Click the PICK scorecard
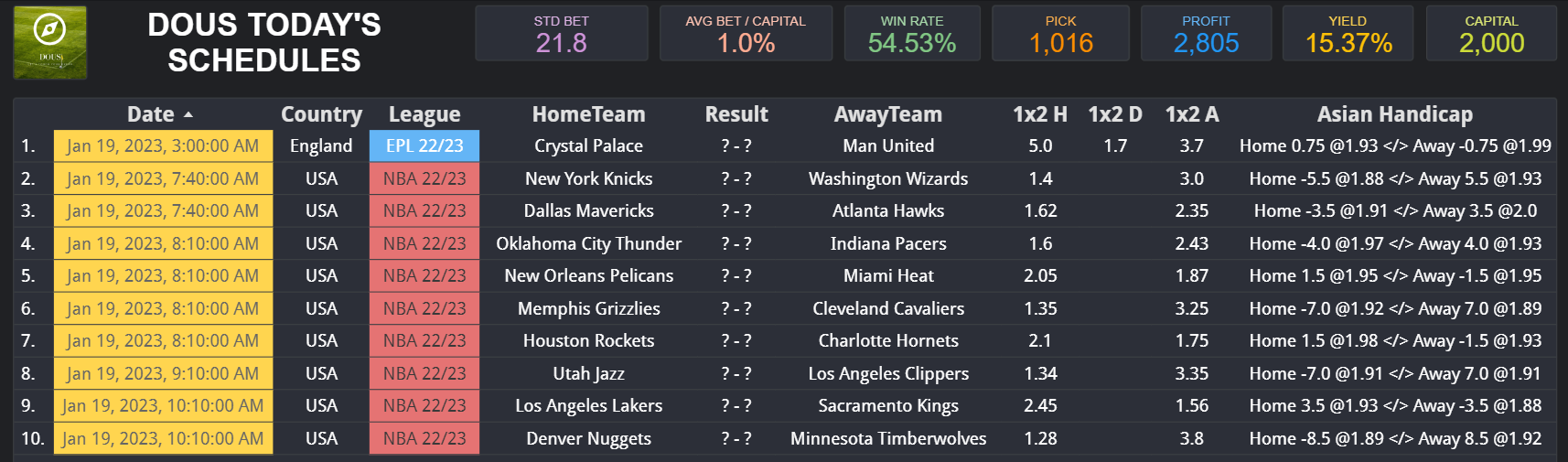Screen dimensions: 1568x462 pyautogui.click(x=1060, y=34)
